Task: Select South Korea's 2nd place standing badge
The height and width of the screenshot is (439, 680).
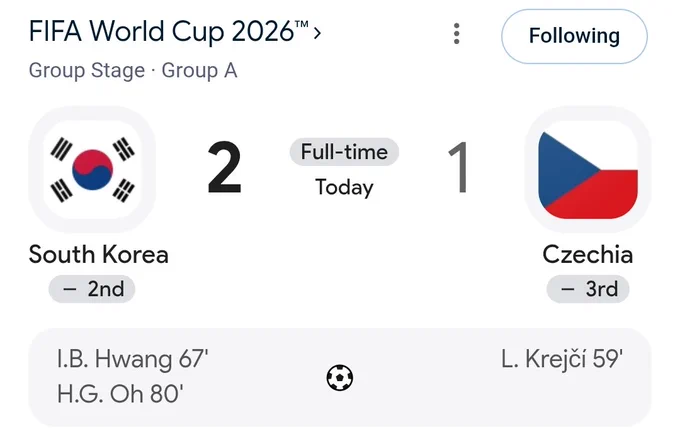Action: coord(92,289)
